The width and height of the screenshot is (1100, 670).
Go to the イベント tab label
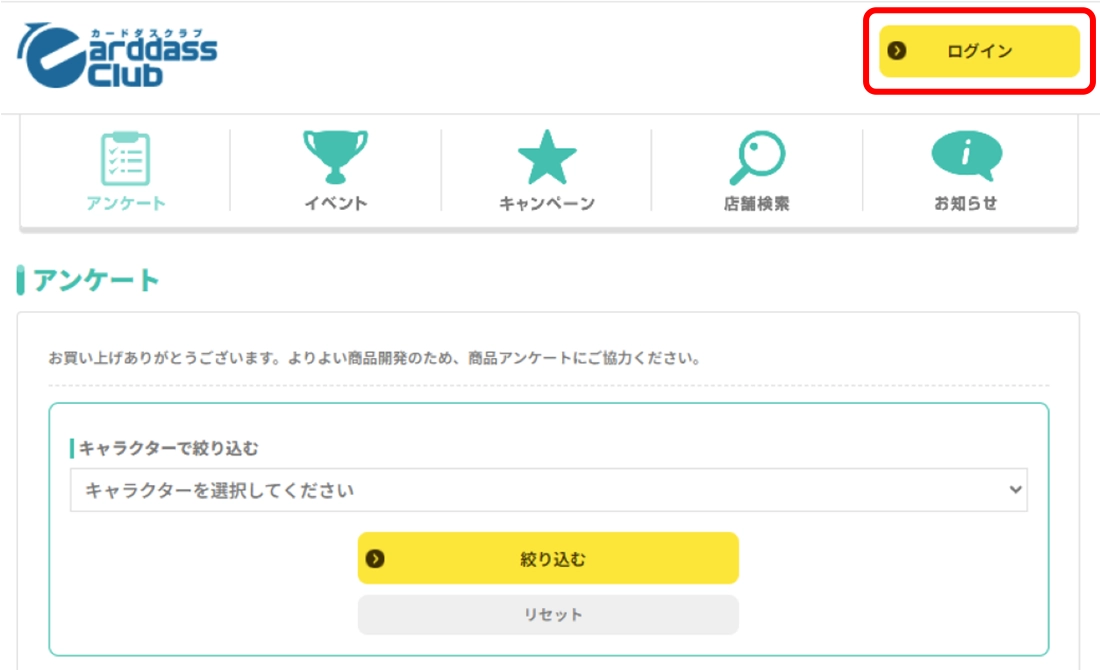pos(336,204)
